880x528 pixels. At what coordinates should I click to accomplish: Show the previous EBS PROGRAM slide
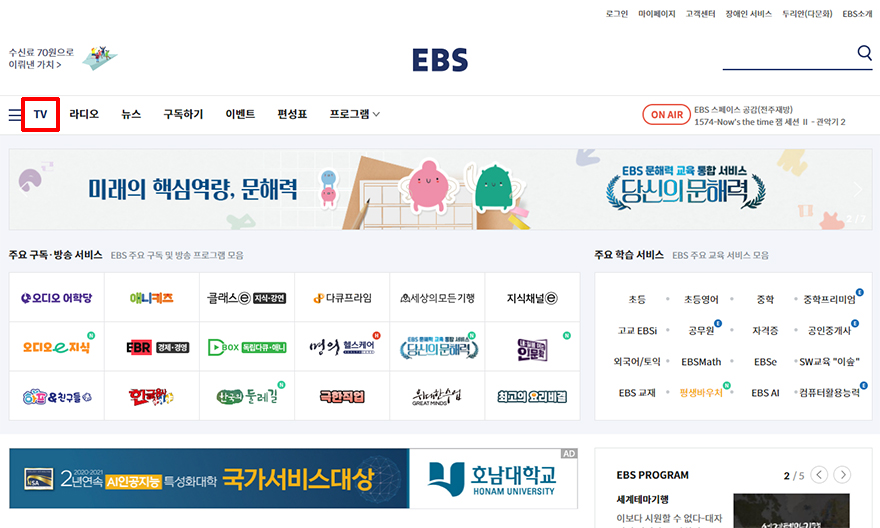(819, 475)
